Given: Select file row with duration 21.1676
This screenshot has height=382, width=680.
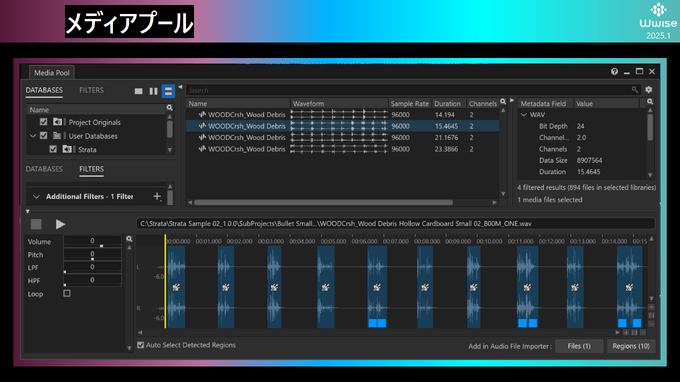Looking at the screenshot, I should click(x=342, y=137).
